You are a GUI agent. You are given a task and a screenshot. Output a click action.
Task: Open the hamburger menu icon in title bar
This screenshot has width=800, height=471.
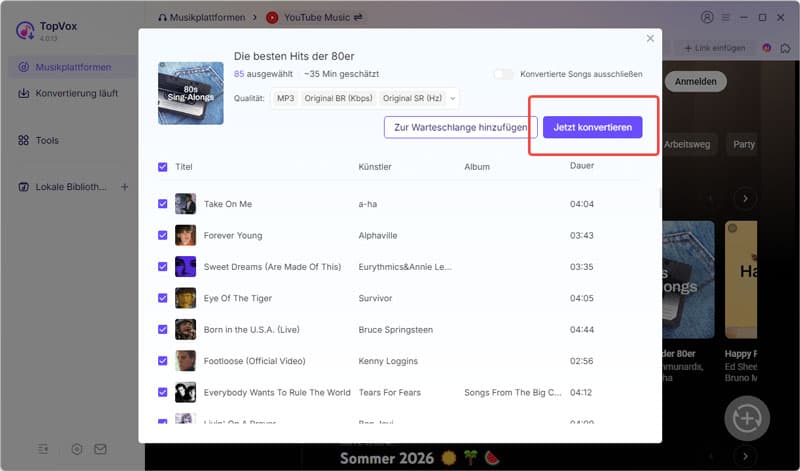(726, 17)
